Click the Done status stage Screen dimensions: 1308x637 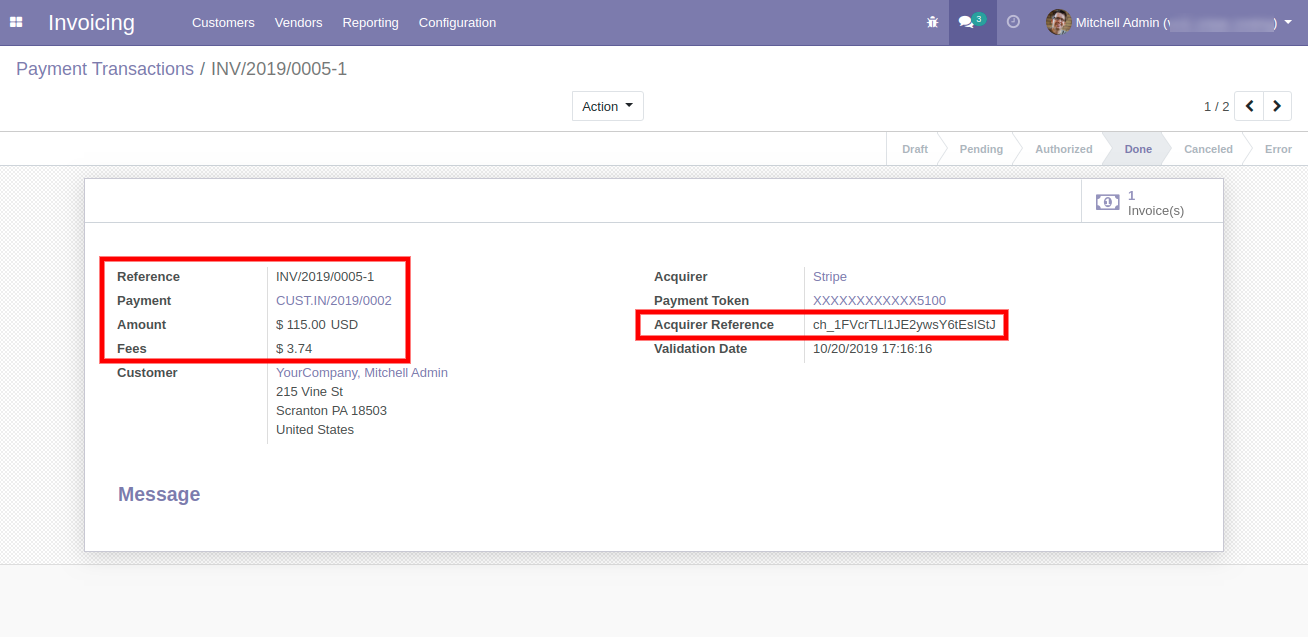coord(1138,149)
